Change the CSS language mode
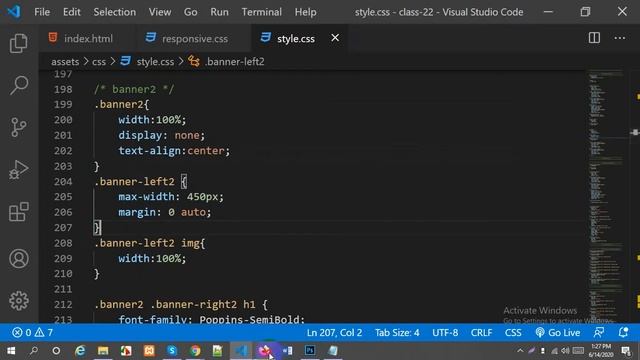The image size is (640, 360). [x=513, y=332]
